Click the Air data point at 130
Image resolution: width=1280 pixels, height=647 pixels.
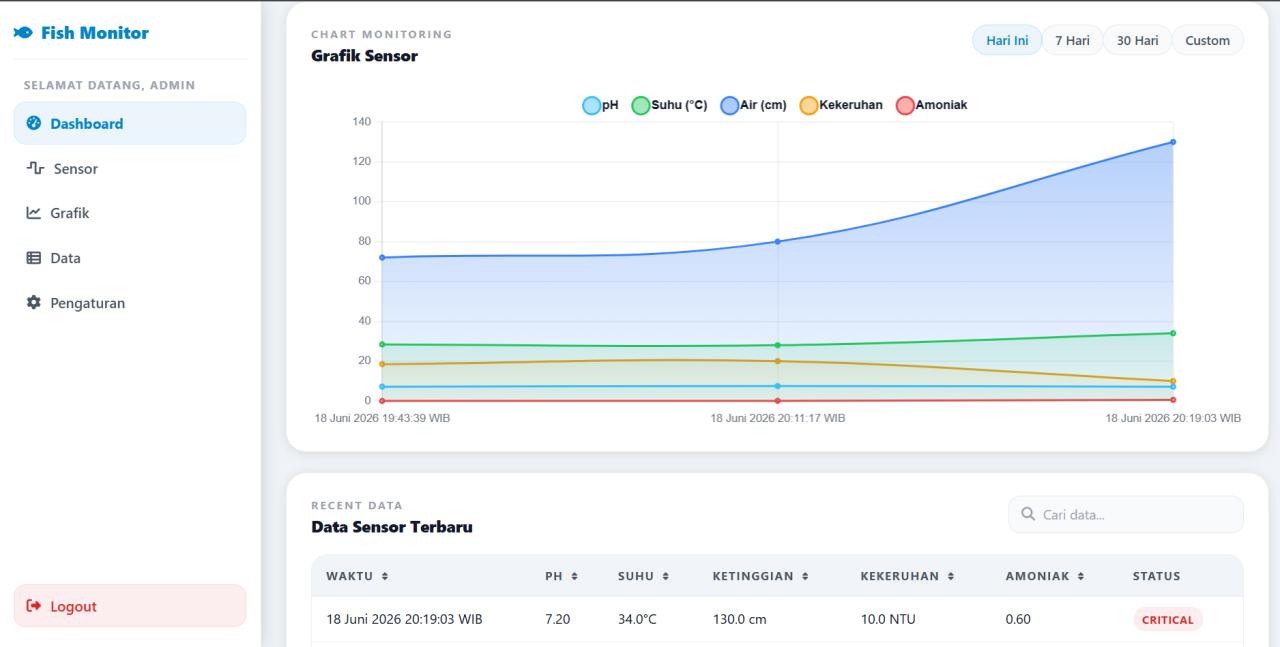[1173, 142]
